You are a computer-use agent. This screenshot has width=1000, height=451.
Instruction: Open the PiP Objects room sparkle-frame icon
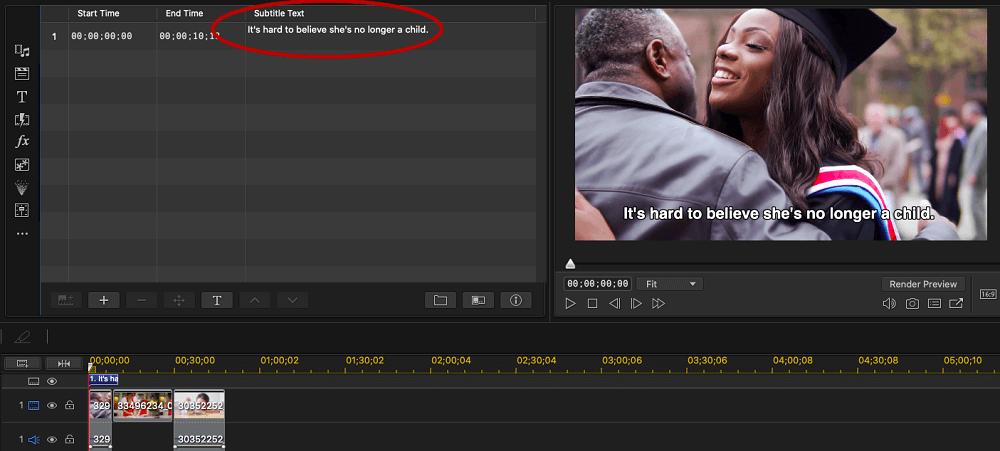pyautogui.click(x=22, y=165)
